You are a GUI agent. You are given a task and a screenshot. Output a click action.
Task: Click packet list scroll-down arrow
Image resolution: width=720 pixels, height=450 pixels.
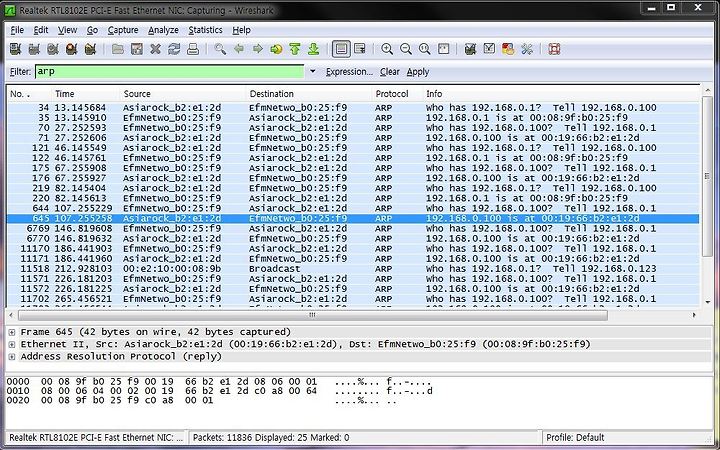[x=707, y=302]
